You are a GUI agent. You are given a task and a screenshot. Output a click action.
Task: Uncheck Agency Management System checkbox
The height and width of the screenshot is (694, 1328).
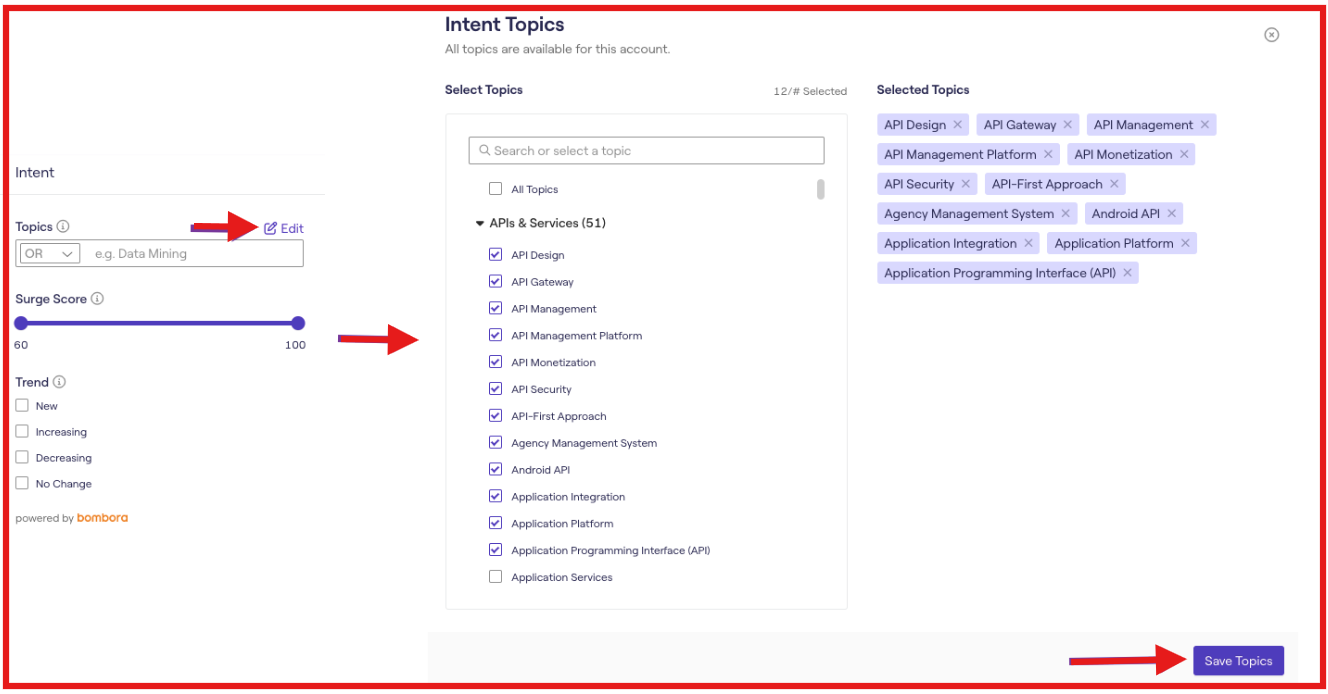click(x=495, y=443)
